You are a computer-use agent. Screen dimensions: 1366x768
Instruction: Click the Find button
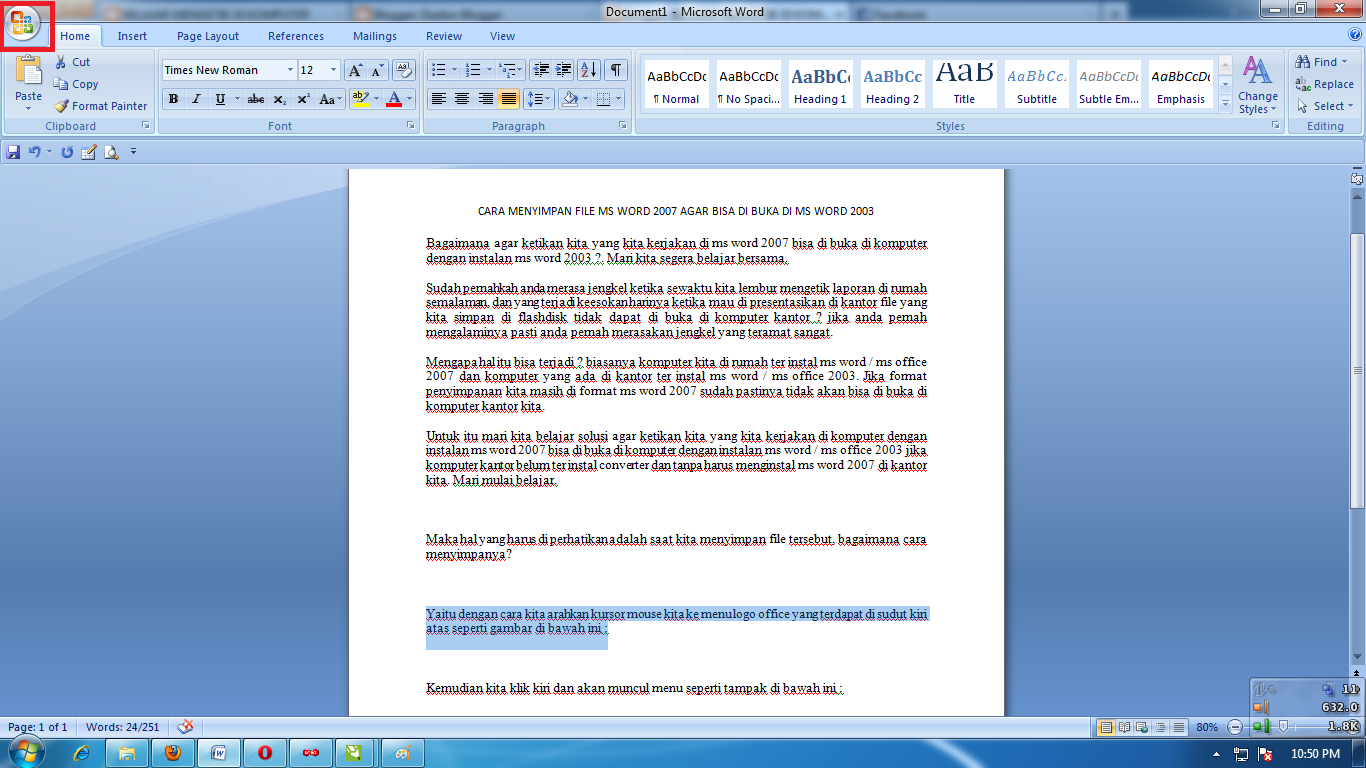click(1320, 62)
